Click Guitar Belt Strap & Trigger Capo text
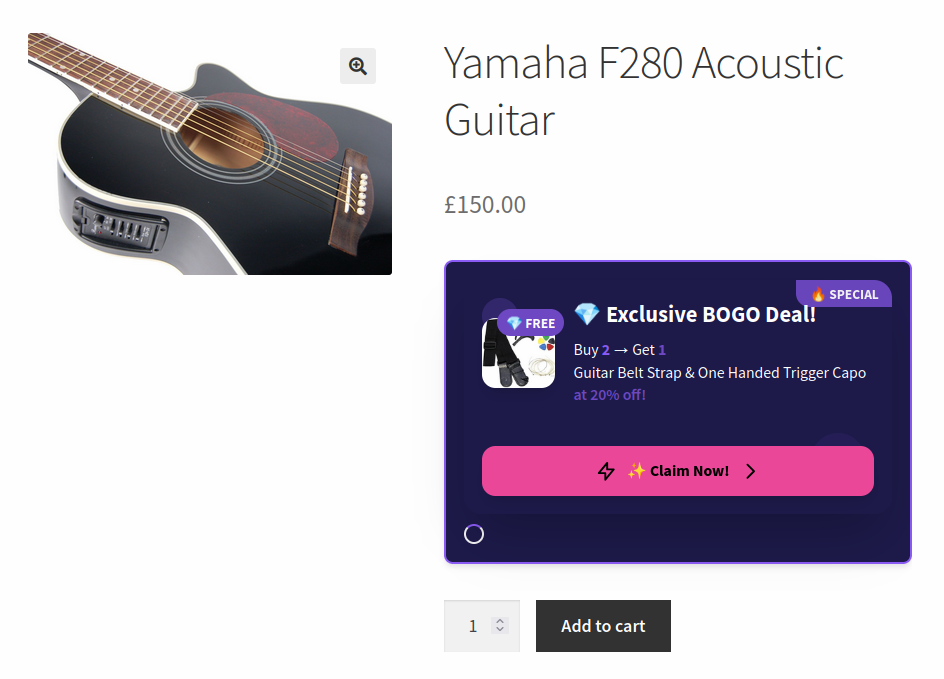This screenshot has height=679, width=944. tap(720, 373)
